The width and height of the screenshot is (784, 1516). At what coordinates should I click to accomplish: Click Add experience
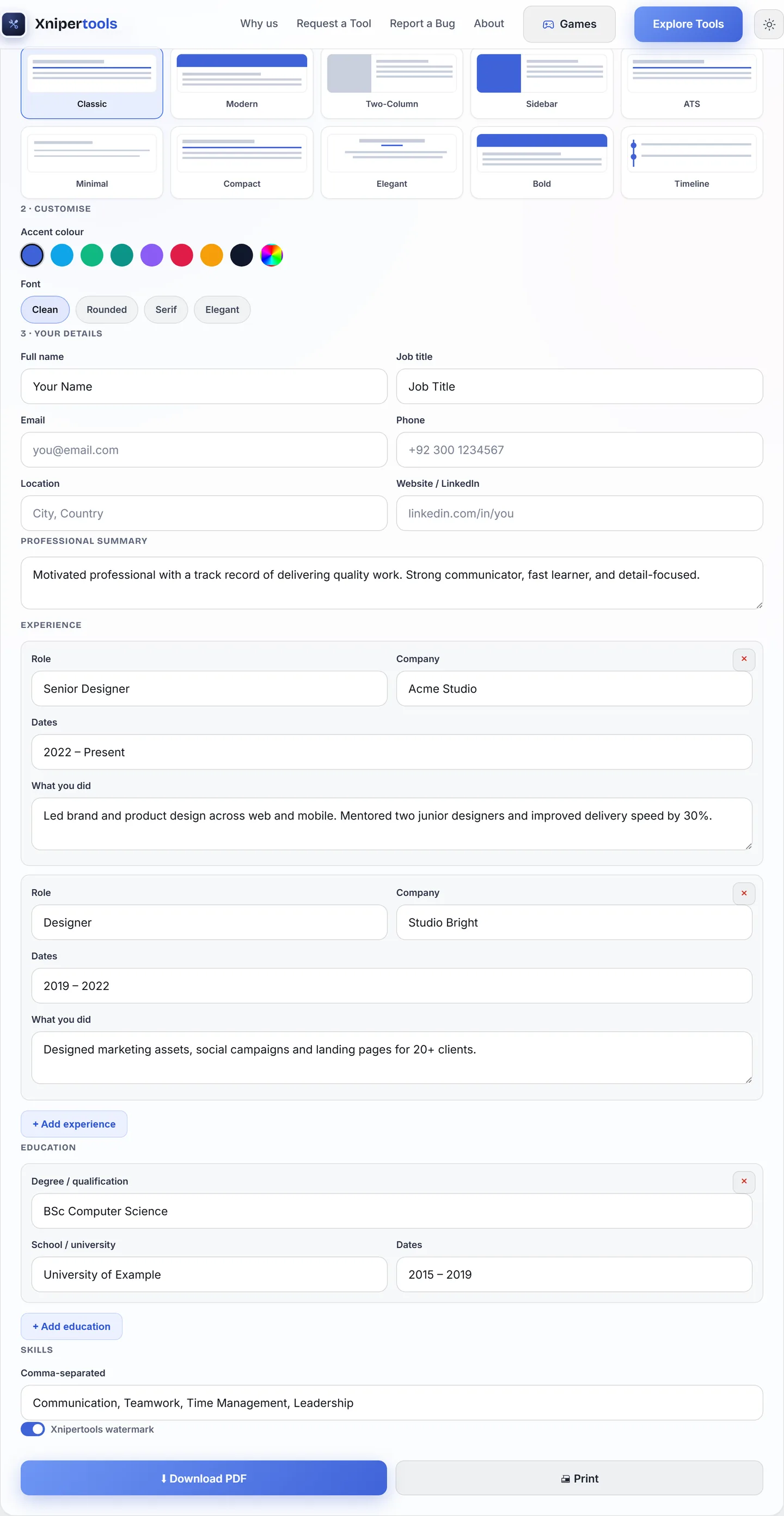coord(74,1124)
